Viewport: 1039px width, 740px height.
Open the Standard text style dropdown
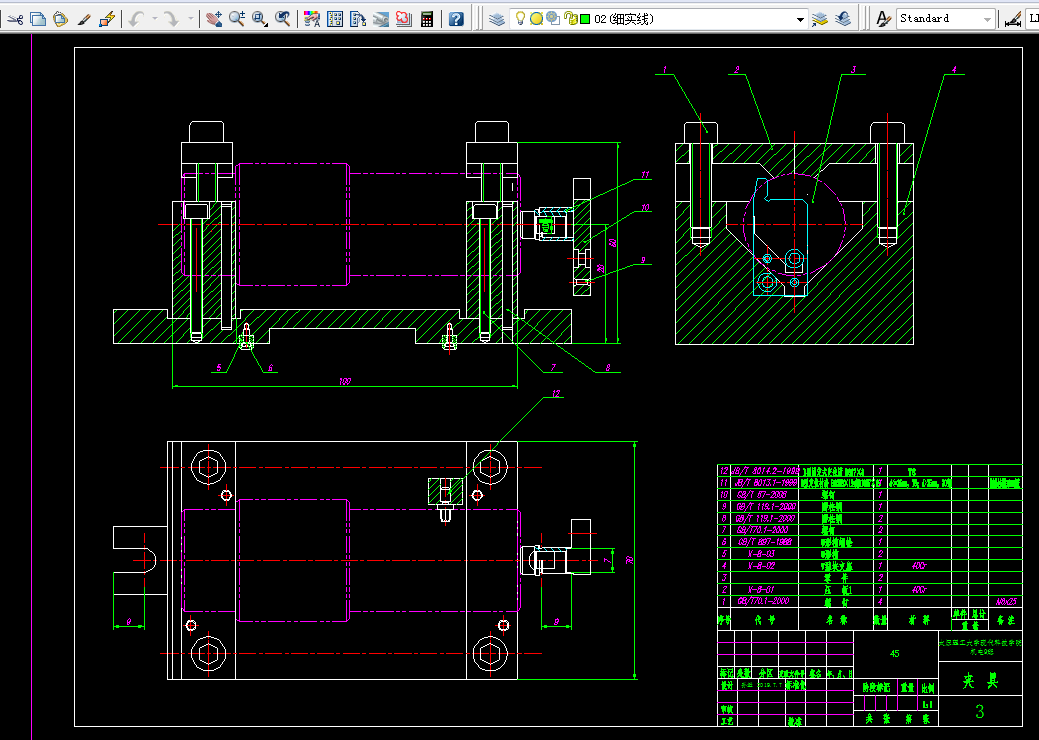pos(946,19)
